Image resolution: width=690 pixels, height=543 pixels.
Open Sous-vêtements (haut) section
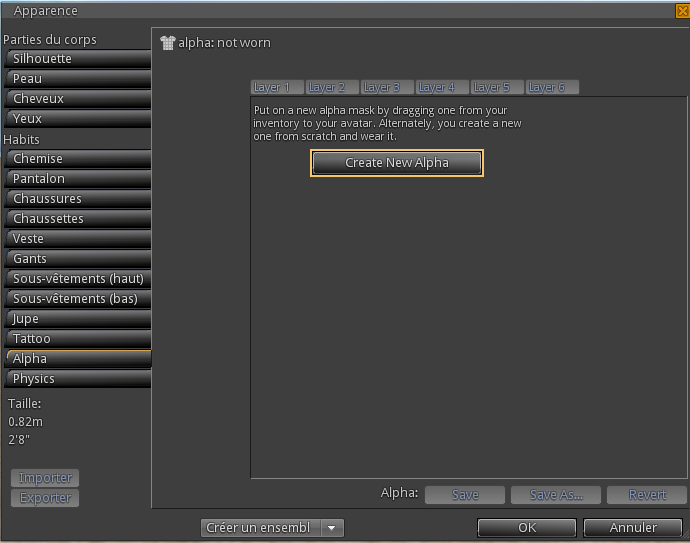point(78,279)
